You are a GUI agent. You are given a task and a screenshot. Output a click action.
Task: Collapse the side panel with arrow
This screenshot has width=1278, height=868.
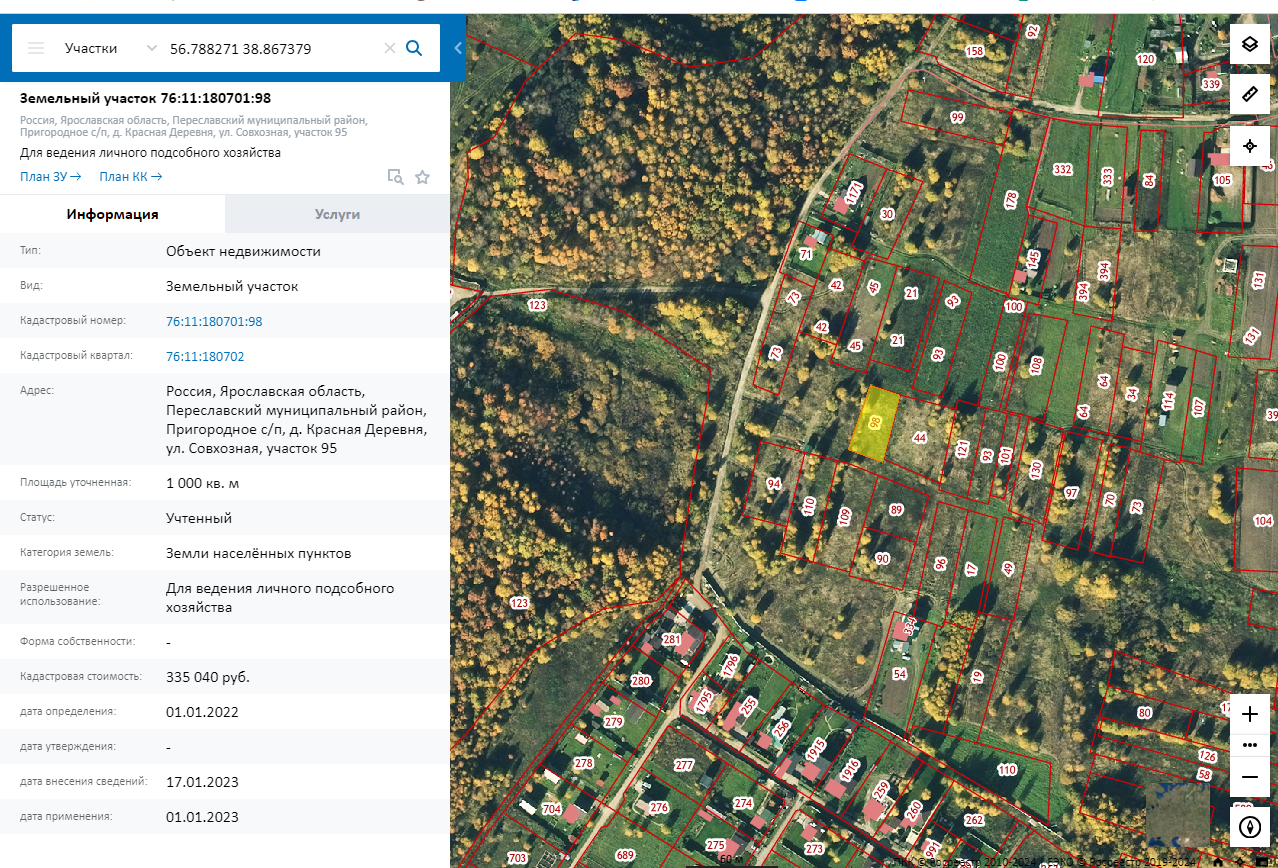458,48
